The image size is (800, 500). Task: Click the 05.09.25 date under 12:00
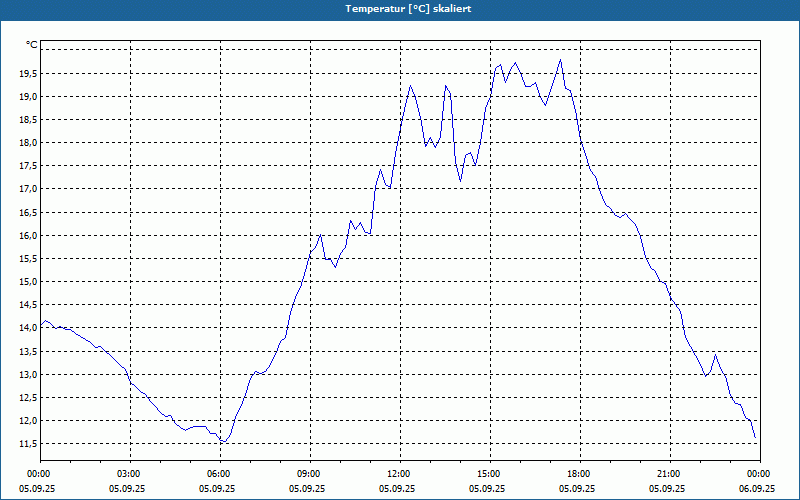point(397,488)
